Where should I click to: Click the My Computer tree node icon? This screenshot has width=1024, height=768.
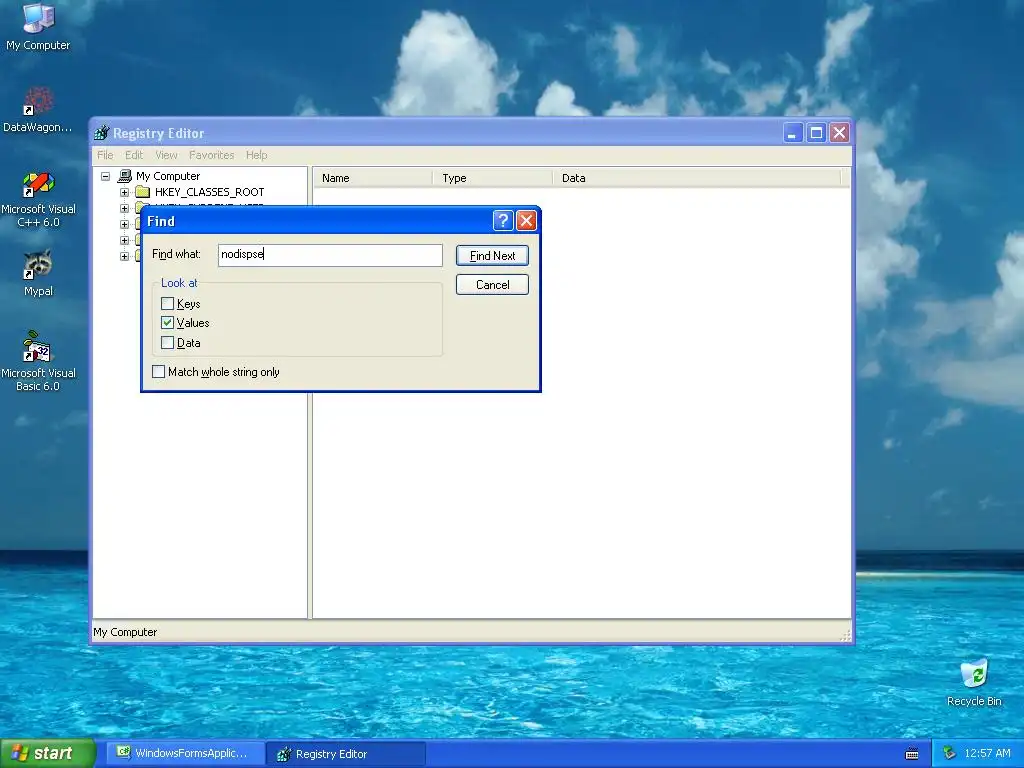point(124,176)
